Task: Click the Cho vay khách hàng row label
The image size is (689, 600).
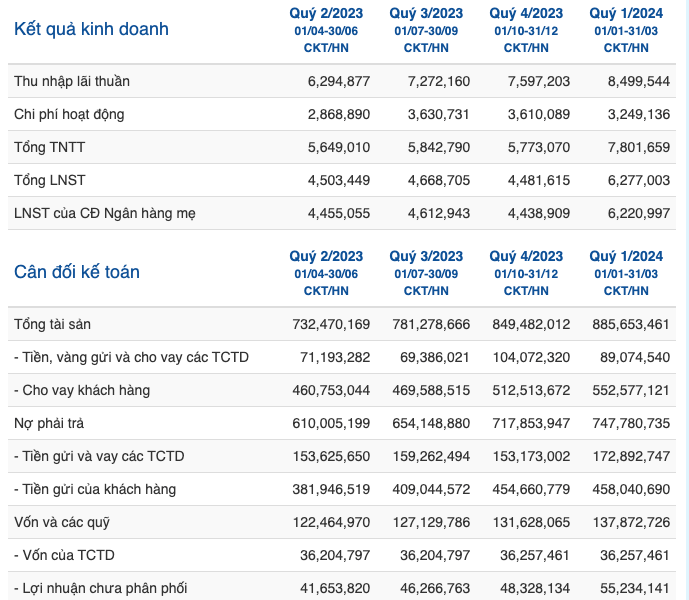Action: click(x=82, y=390)
